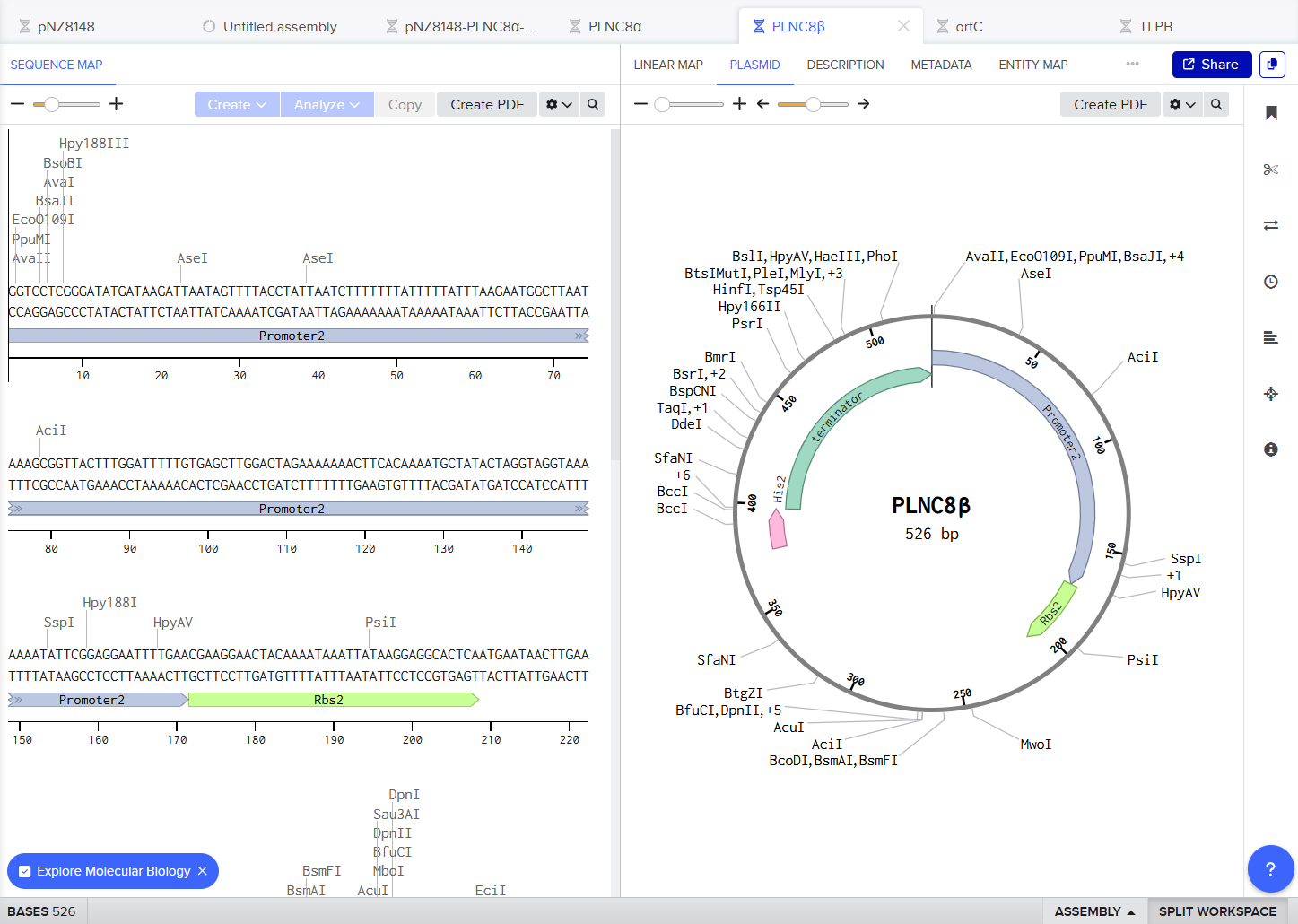Rotate plasmid map using right arrow

click(863, 104)
